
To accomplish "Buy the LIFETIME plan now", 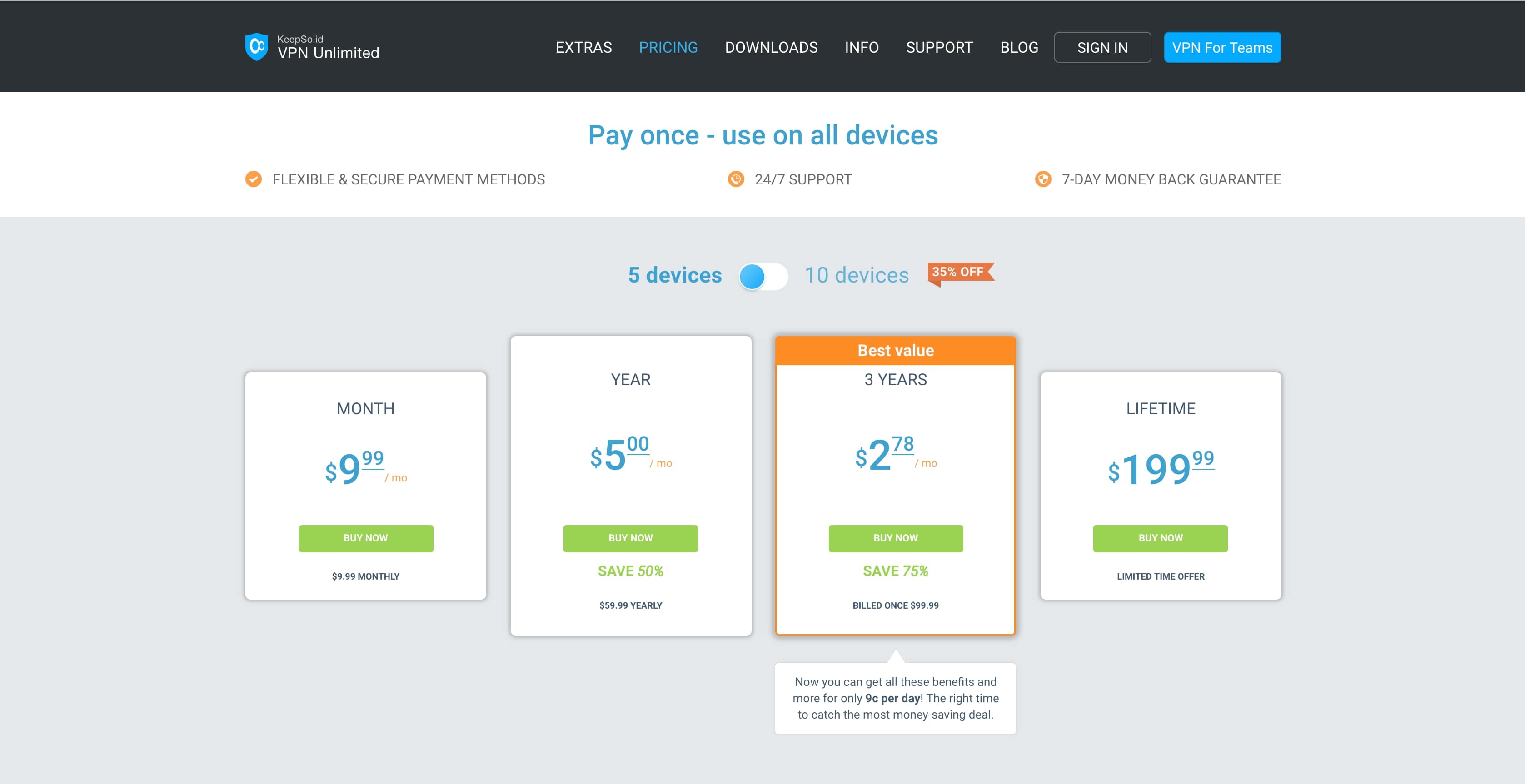I will [x=1160, y=538].
